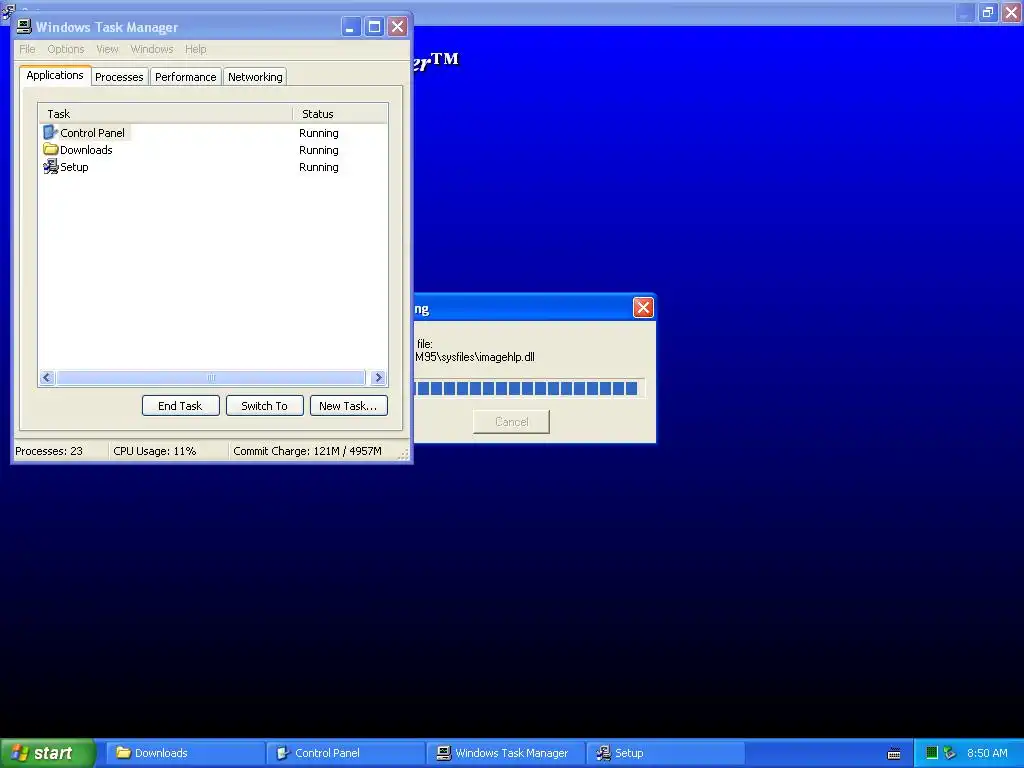Screen dimensions: 1024x768
Task: Minimize the Task Manager window
Action: coord(351,27)
